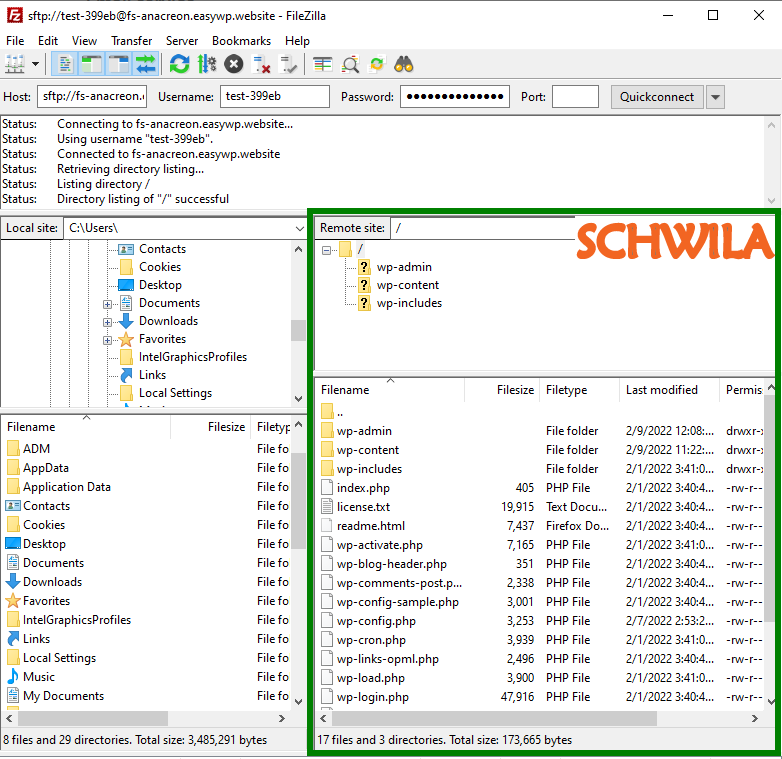Image resolution: width=782 pixels, height=759 pixels.
Task: Open the Help menu
Action: (297, 41)
